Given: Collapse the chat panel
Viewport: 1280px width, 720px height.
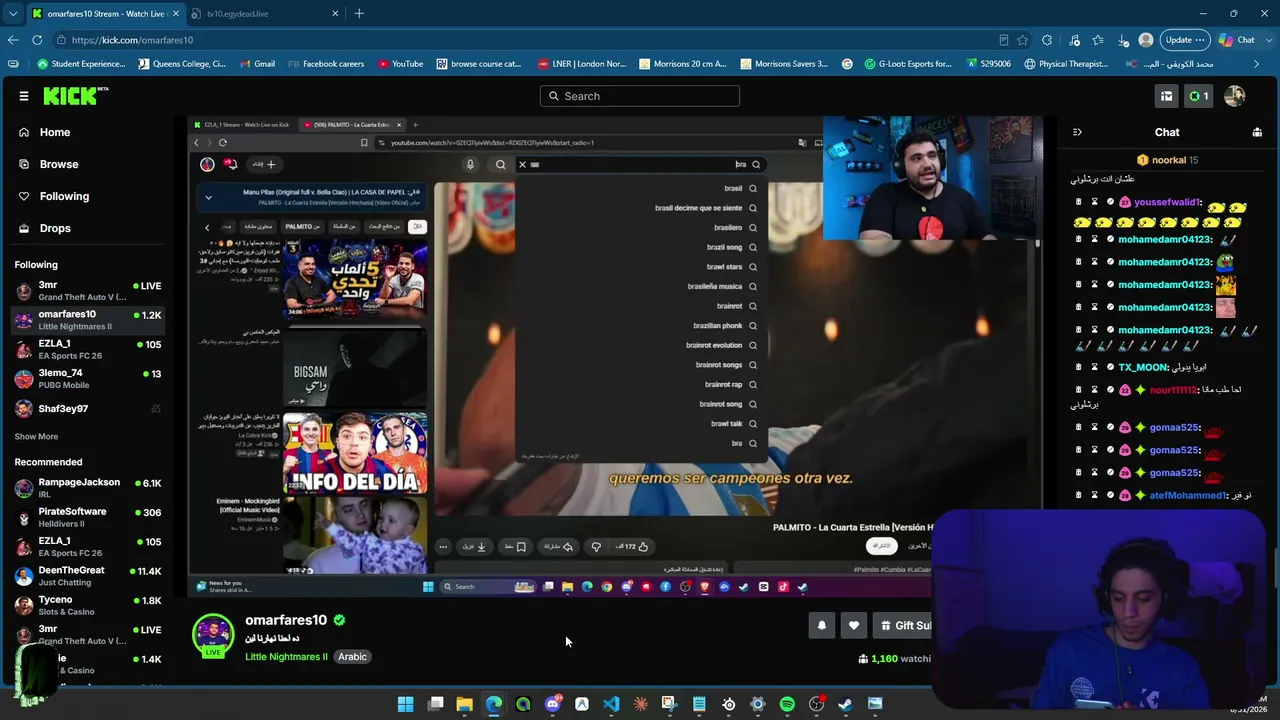Looking at the screenshot, I should 1077,132.
